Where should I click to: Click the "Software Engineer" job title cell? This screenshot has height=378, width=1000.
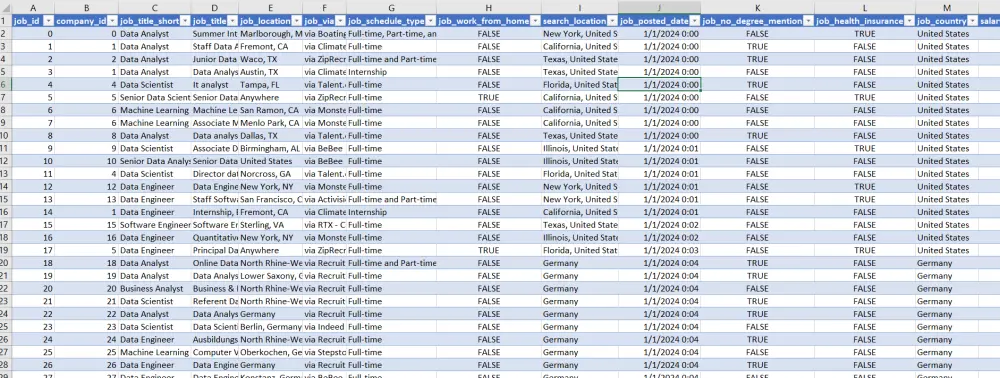coord(154,225)
